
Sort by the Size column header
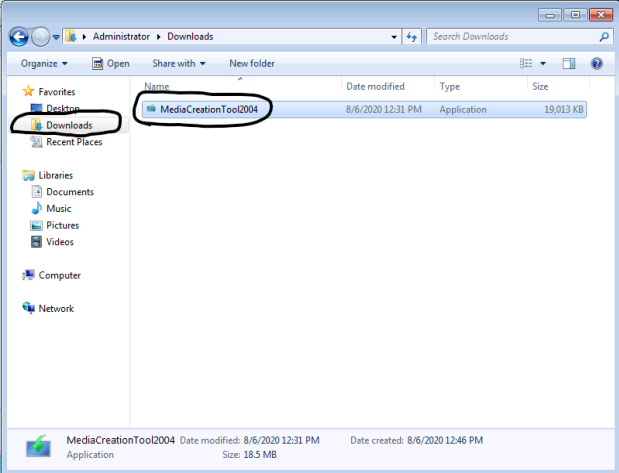[540, 86]
